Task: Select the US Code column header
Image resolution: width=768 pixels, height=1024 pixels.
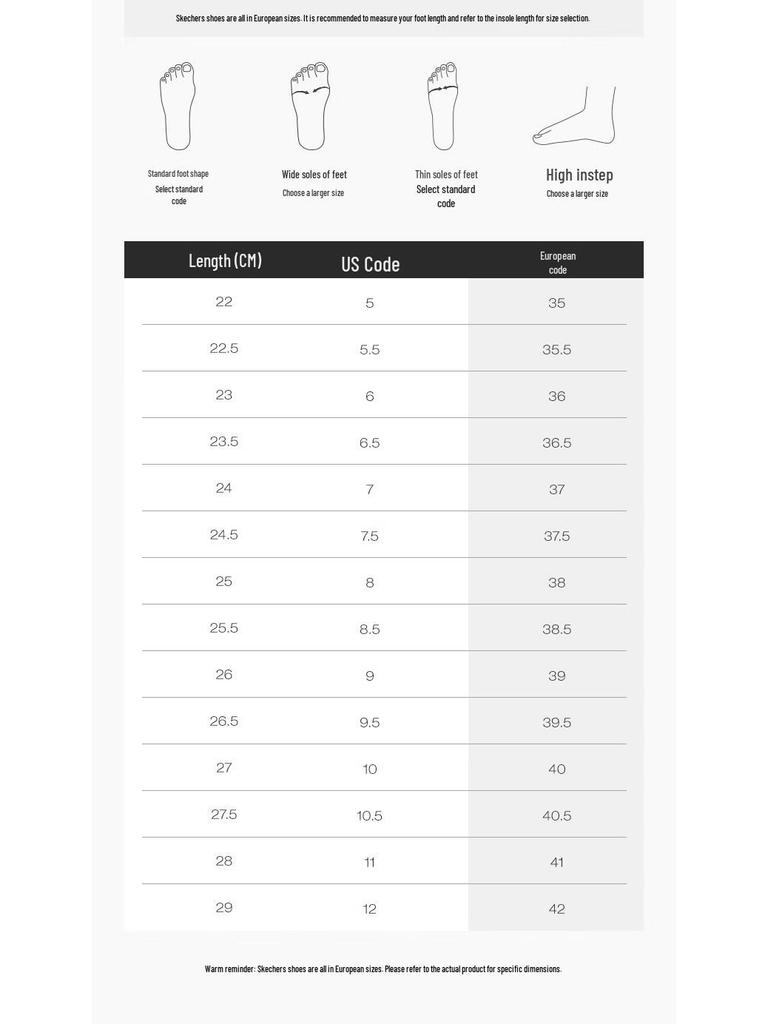Action: coord(370,264)
